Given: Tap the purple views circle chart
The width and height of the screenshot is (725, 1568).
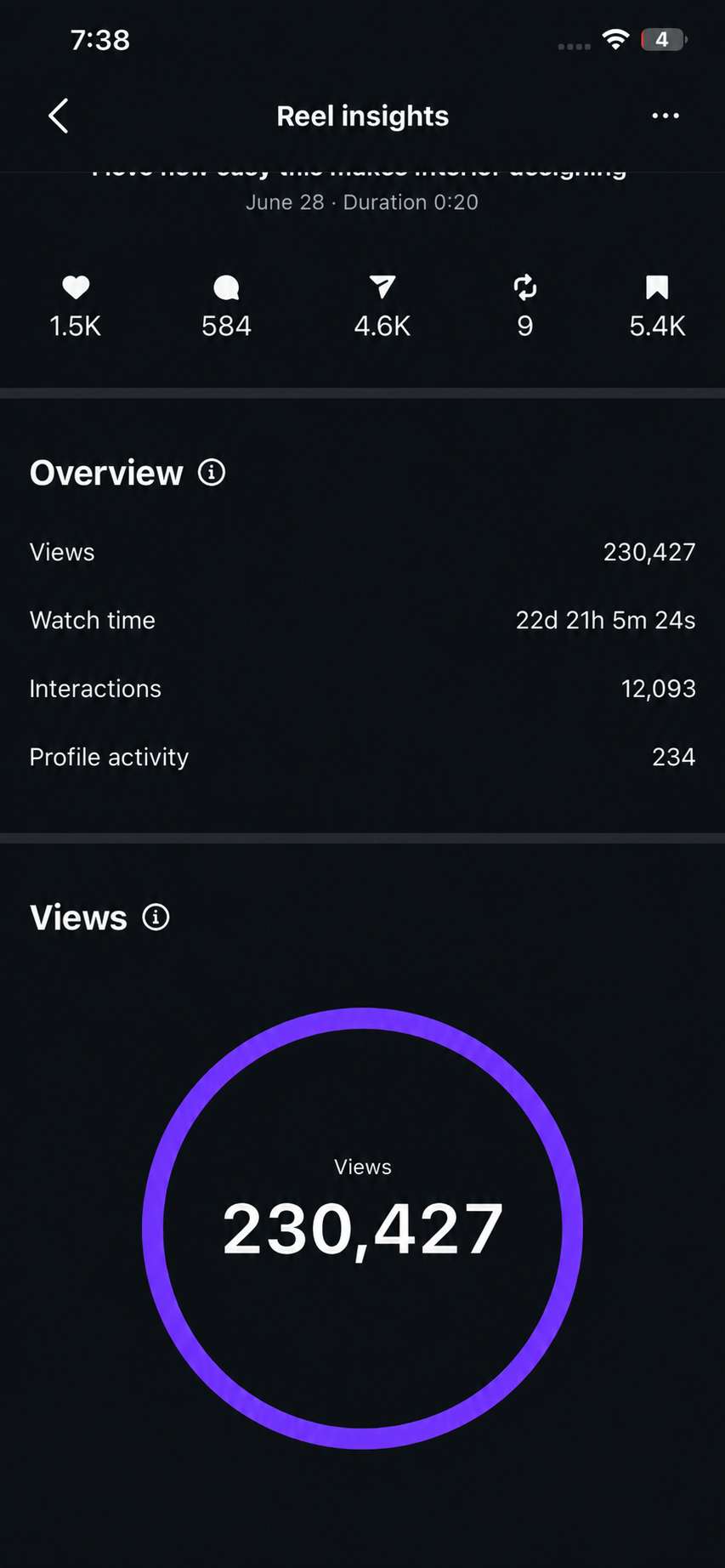Looking at the screenshot, I should click(x=362, y=1228).
